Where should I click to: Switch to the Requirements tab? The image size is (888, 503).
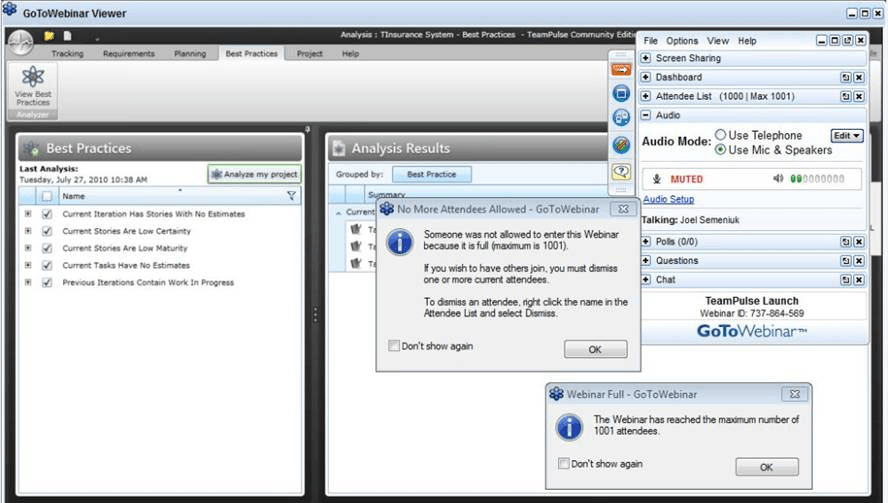(x=129, y=54)
